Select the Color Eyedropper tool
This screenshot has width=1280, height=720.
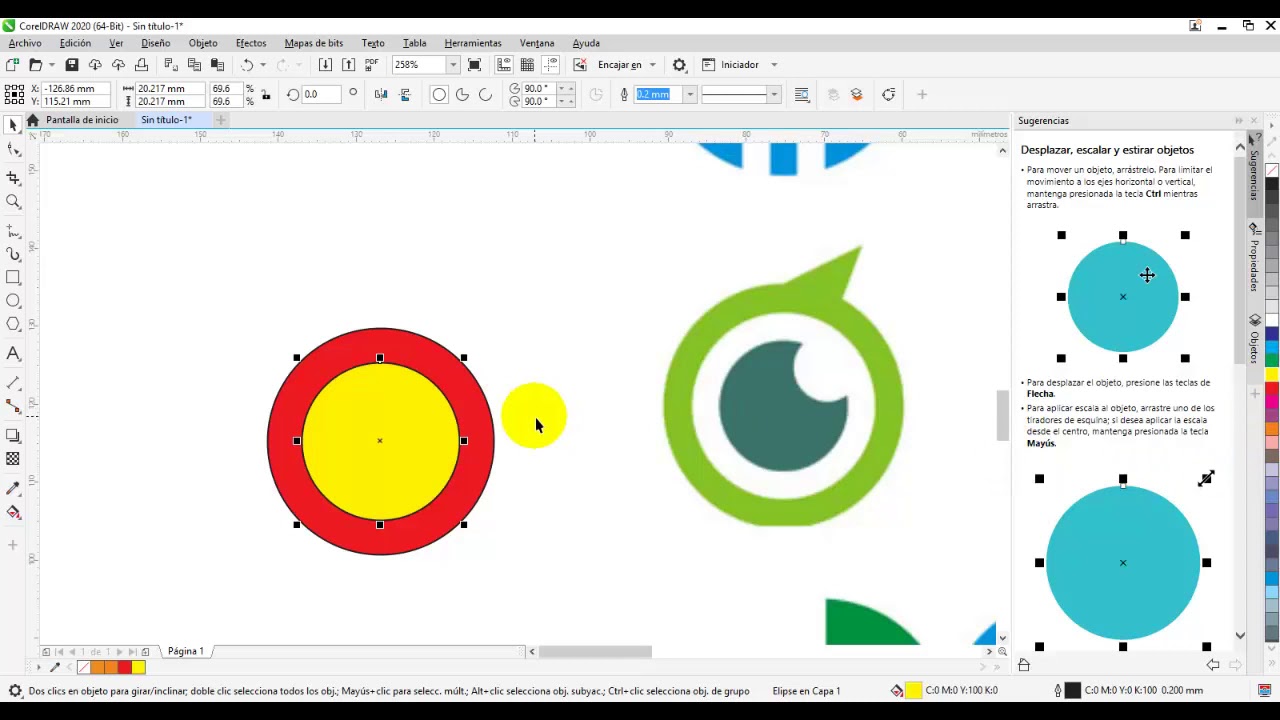13,489
